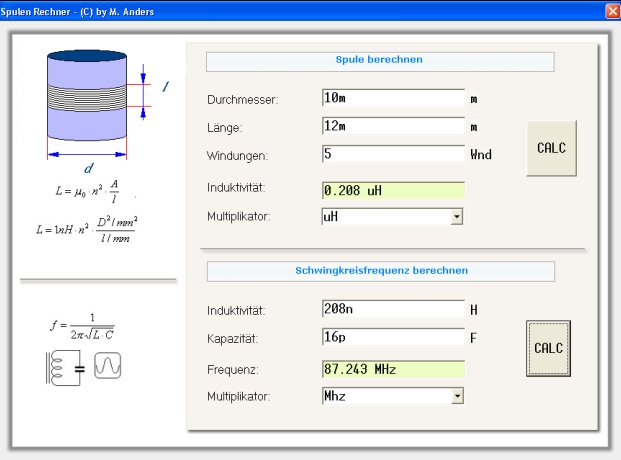Click the length l dimension marker

point(143,92)
